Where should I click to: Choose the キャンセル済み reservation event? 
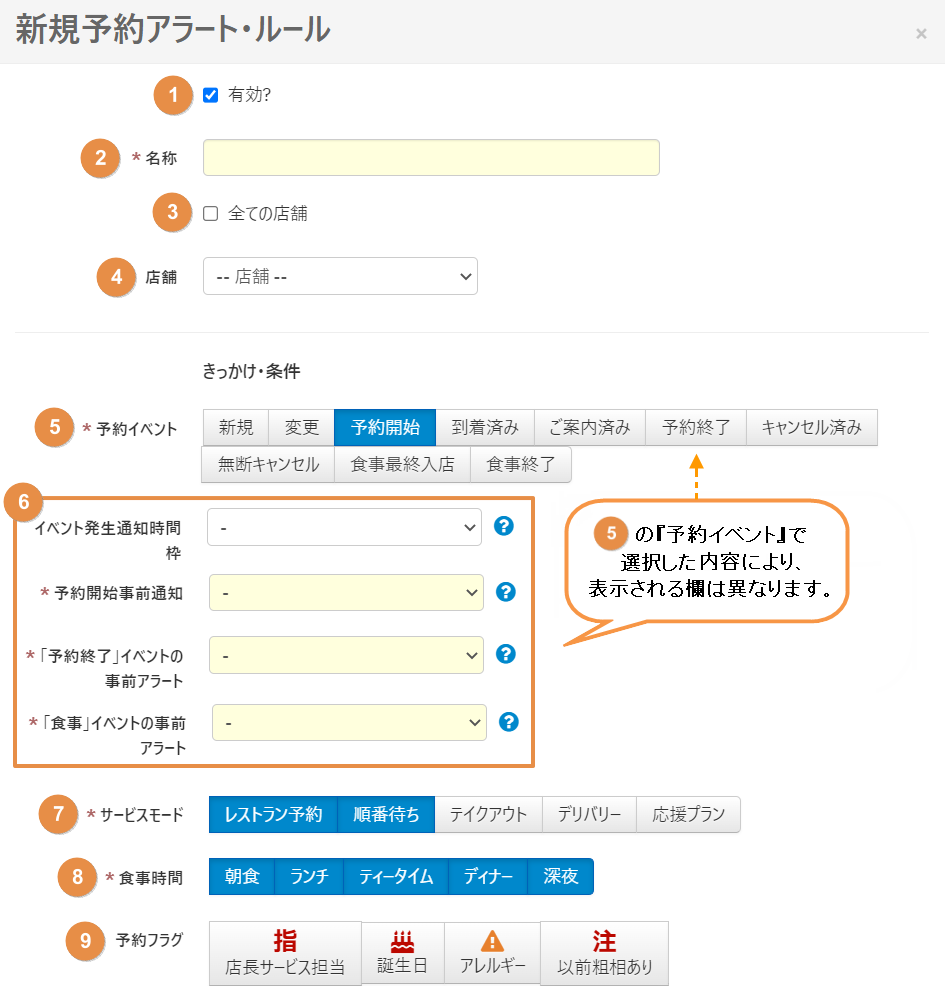(x=811, y=428)
